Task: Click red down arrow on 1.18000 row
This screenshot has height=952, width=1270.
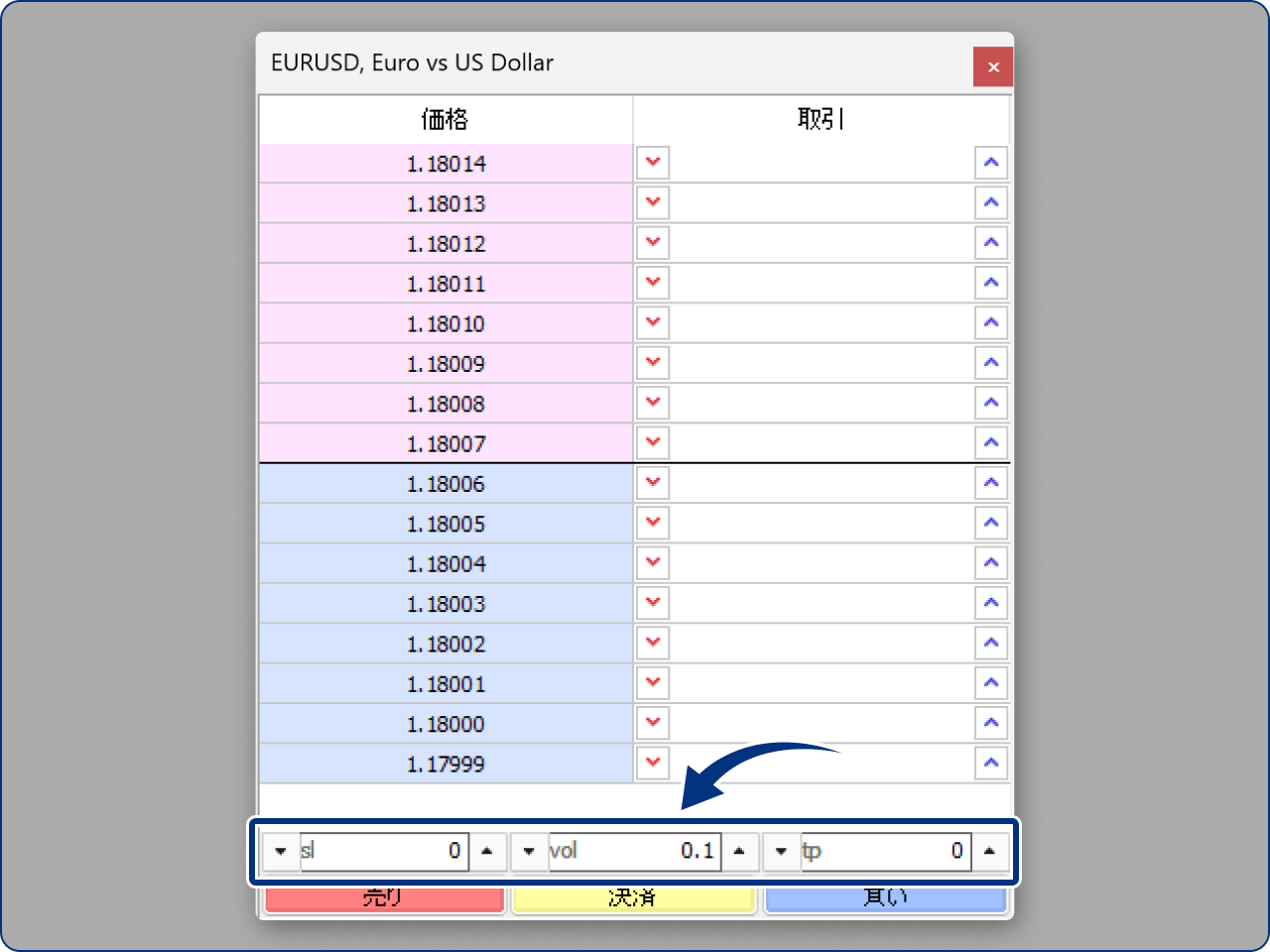Action: coord(653,723)
